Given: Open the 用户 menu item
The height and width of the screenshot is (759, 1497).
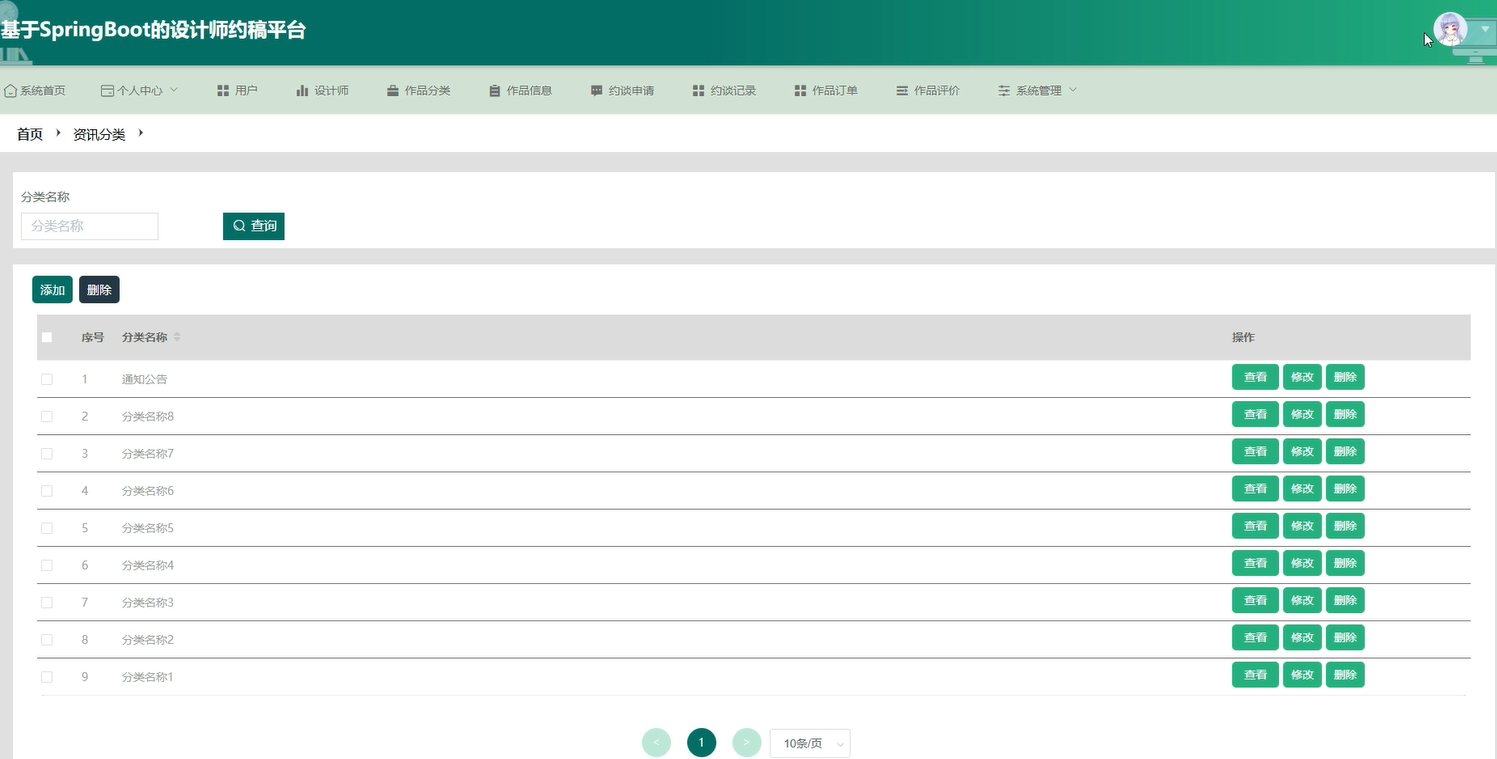Looking at the screenshot, I should [237, 91].
